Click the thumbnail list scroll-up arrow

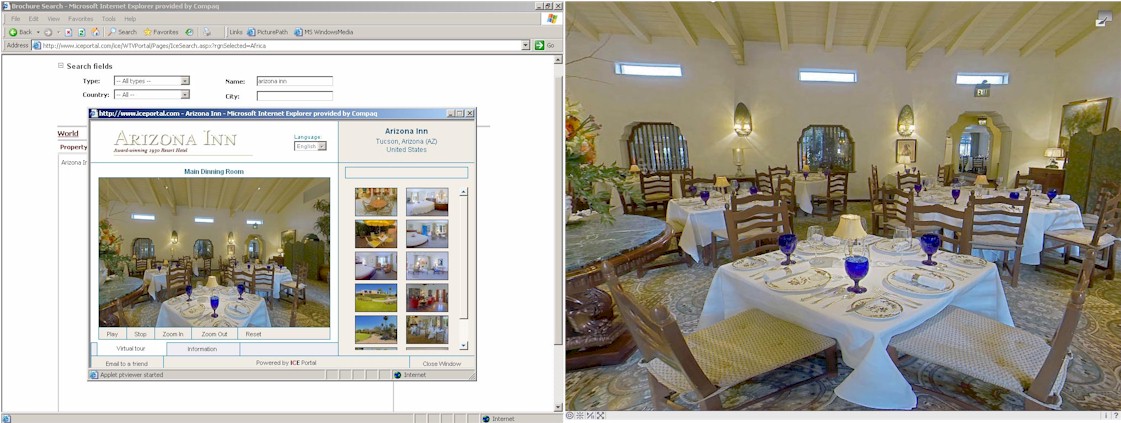[x=464, y=191]
